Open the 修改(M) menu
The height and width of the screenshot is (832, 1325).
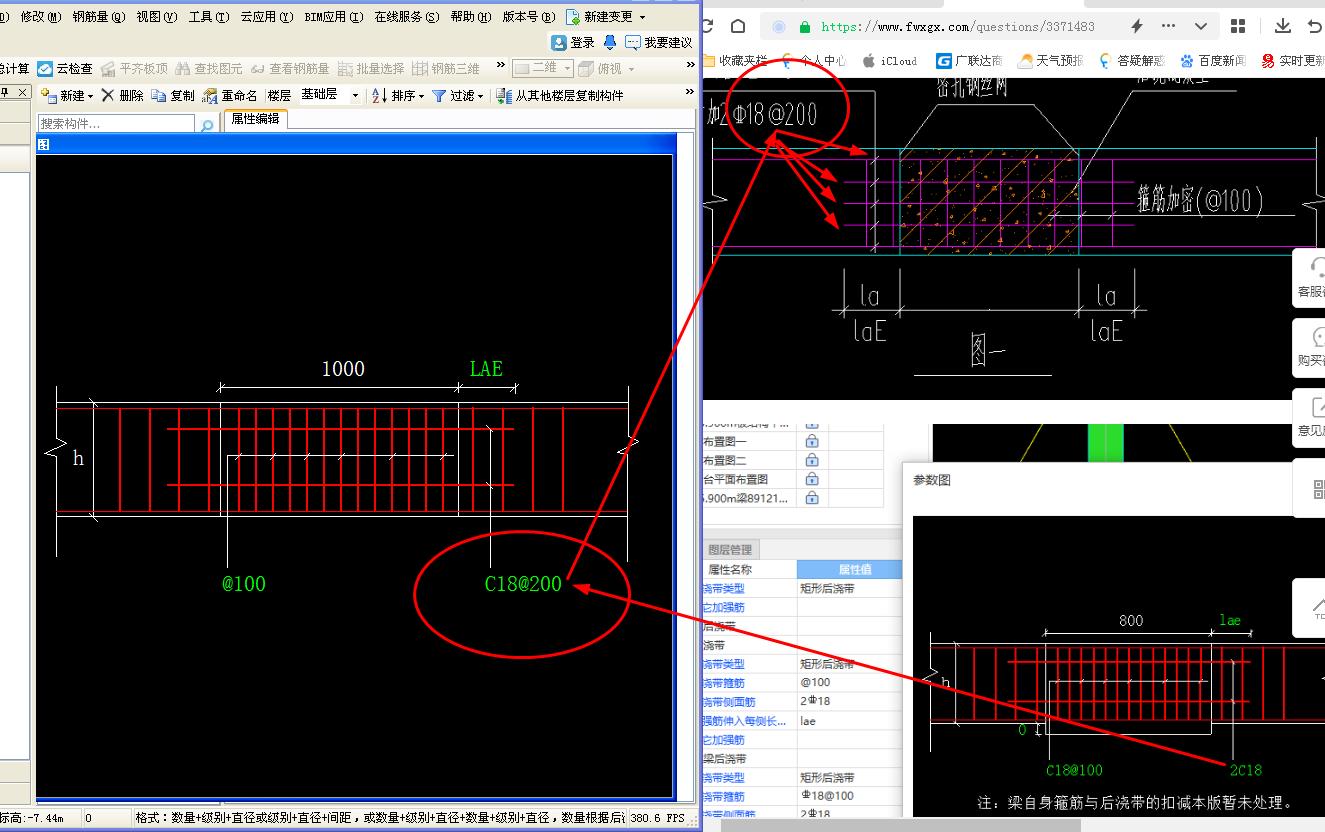[40, 17]
